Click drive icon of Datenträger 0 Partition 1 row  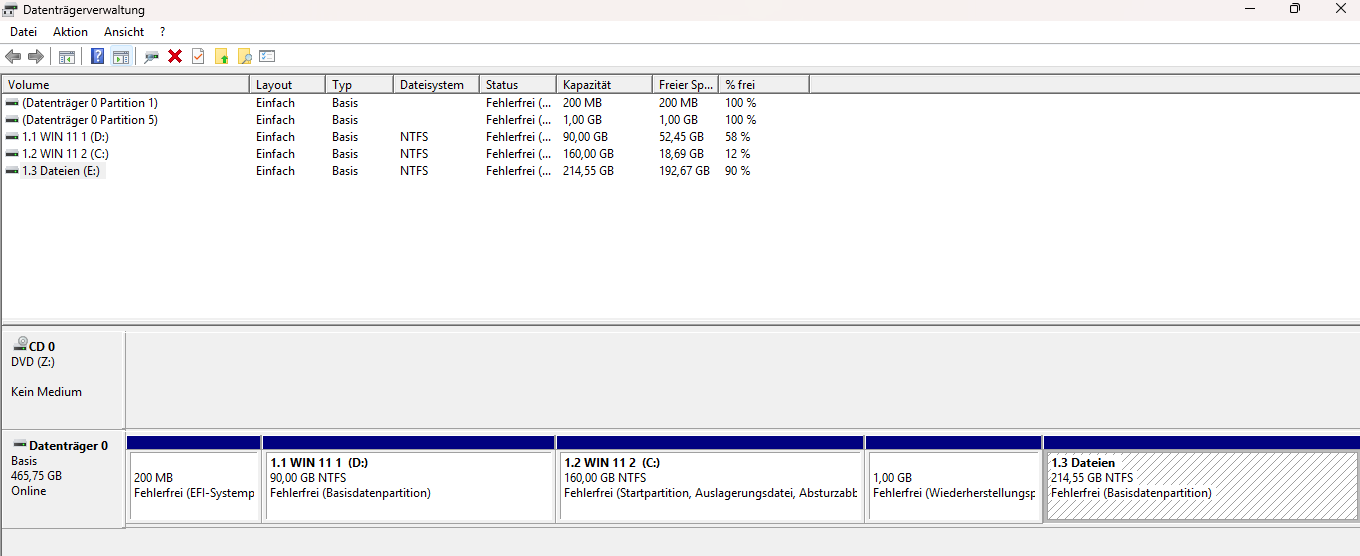[x=12, y=103]
